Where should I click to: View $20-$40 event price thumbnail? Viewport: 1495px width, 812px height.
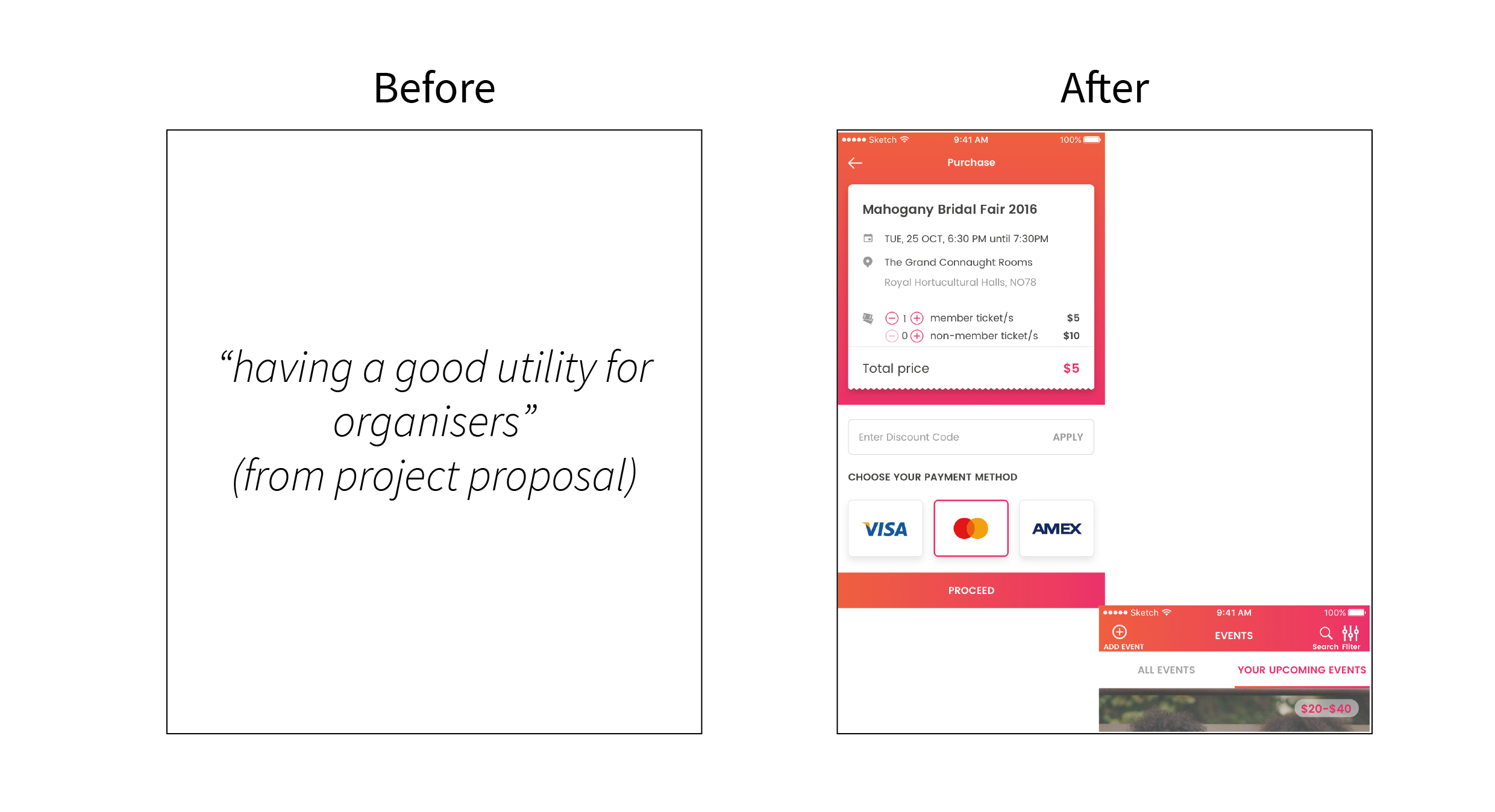click(x=1326, y=737)
